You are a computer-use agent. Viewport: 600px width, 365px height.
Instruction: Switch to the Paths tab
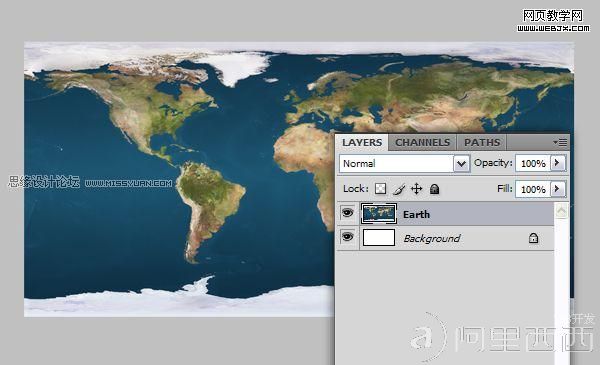(x=482, y=142)
